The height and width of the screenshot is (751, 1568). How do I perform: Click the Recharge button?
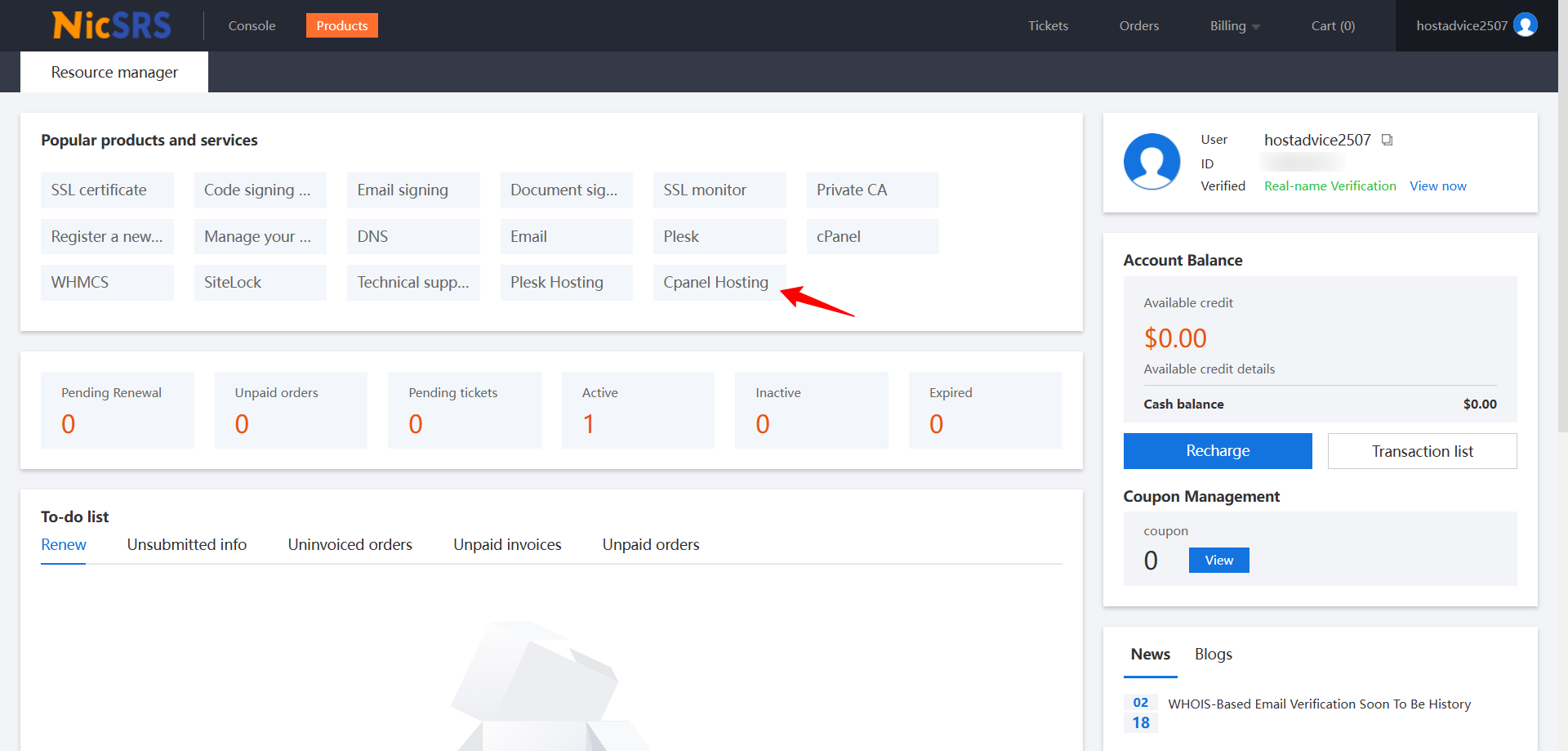click(x=1218, y=451)
